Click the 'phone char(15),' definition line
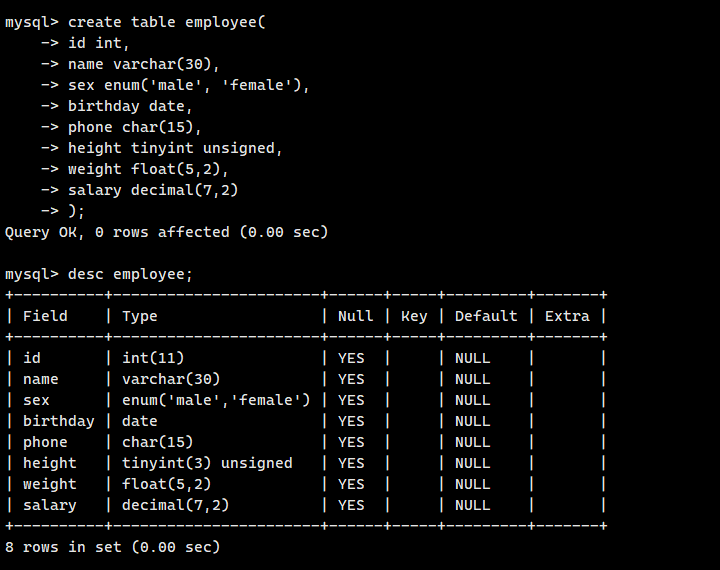The height and width of the screenshot is (570, 720). click(x=135, y=127)
